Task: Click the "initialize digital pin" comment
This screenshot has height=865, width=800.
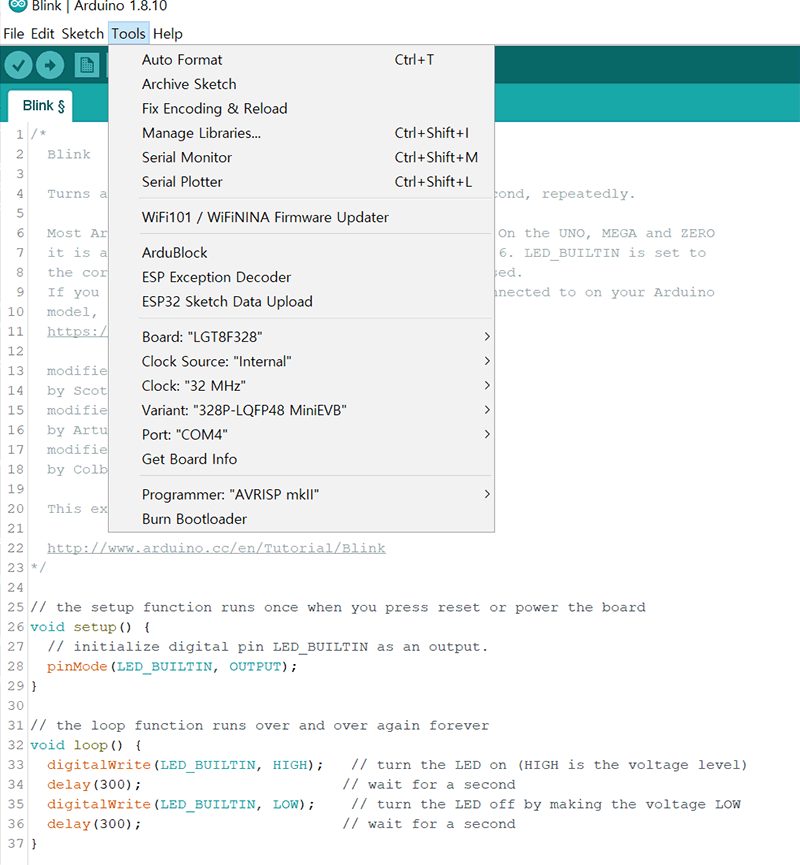Action: [x=268, y=647]
